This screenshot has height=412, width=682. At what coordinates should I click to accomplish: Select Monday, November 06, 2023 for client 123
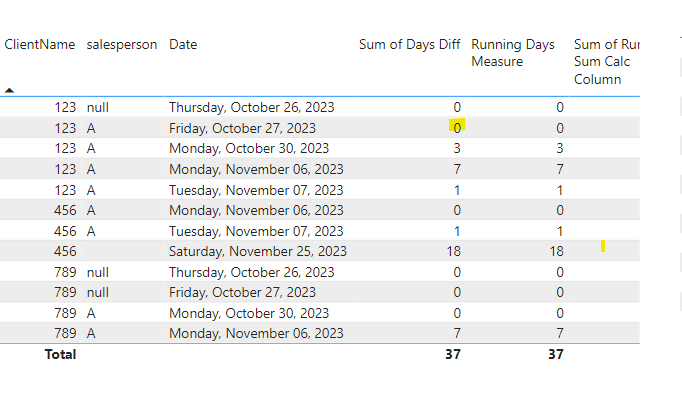[x=256, y=169]
